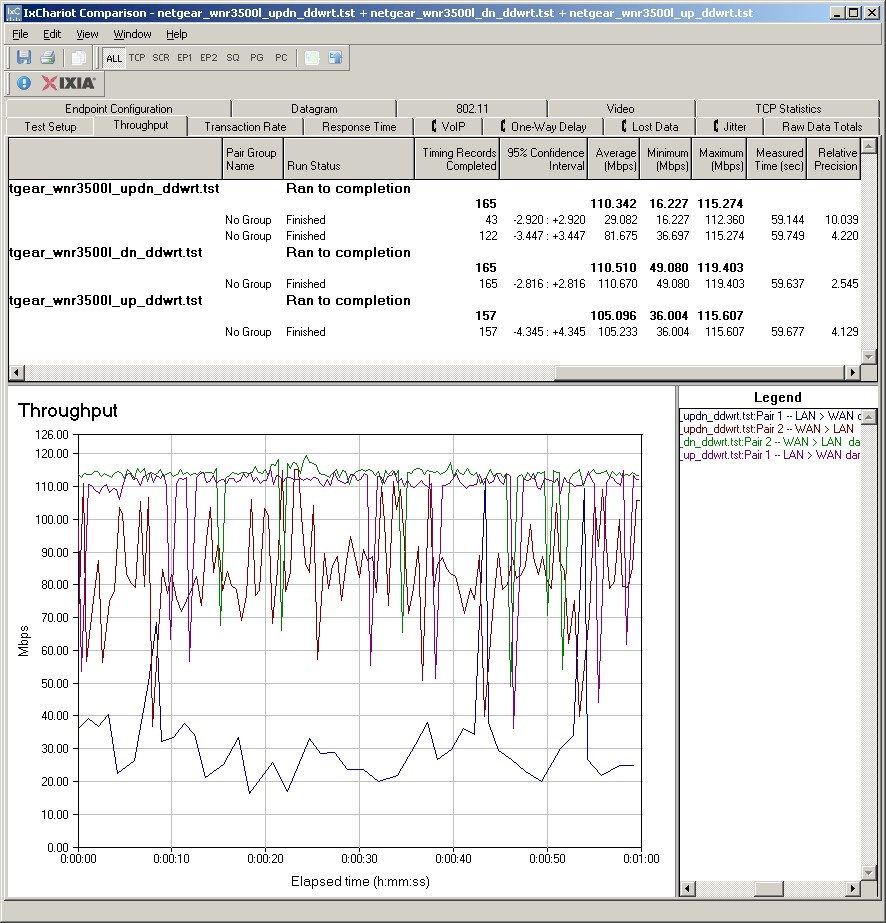Select the Throughput tab
The width and height of the screenshot is (886, 923).
(x=141, y=125)
